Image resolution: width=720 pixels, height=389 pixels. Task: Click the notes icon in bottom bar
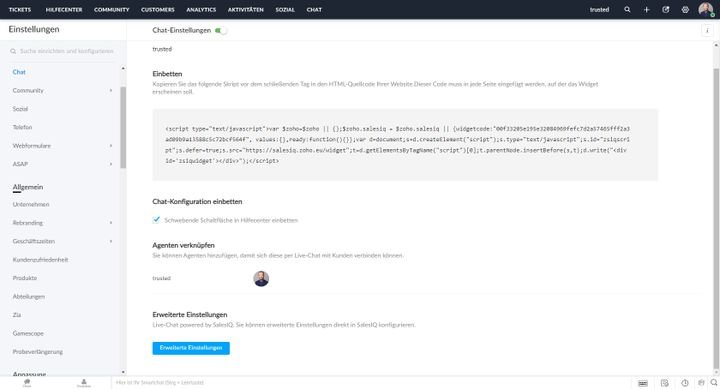coord(664,383)
